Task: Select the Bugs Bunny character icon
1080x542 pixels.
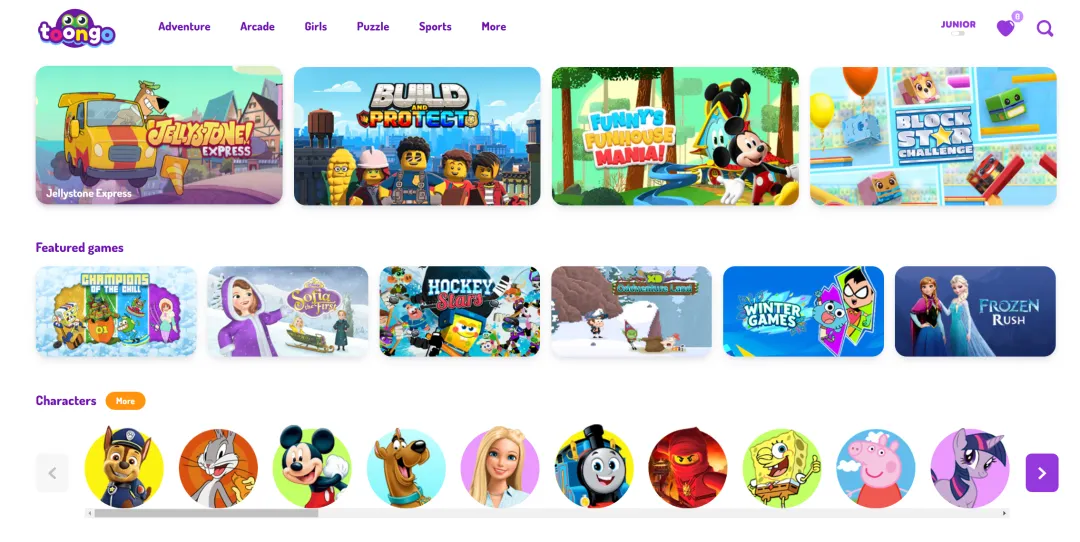Action: click(x=218, y=468)
